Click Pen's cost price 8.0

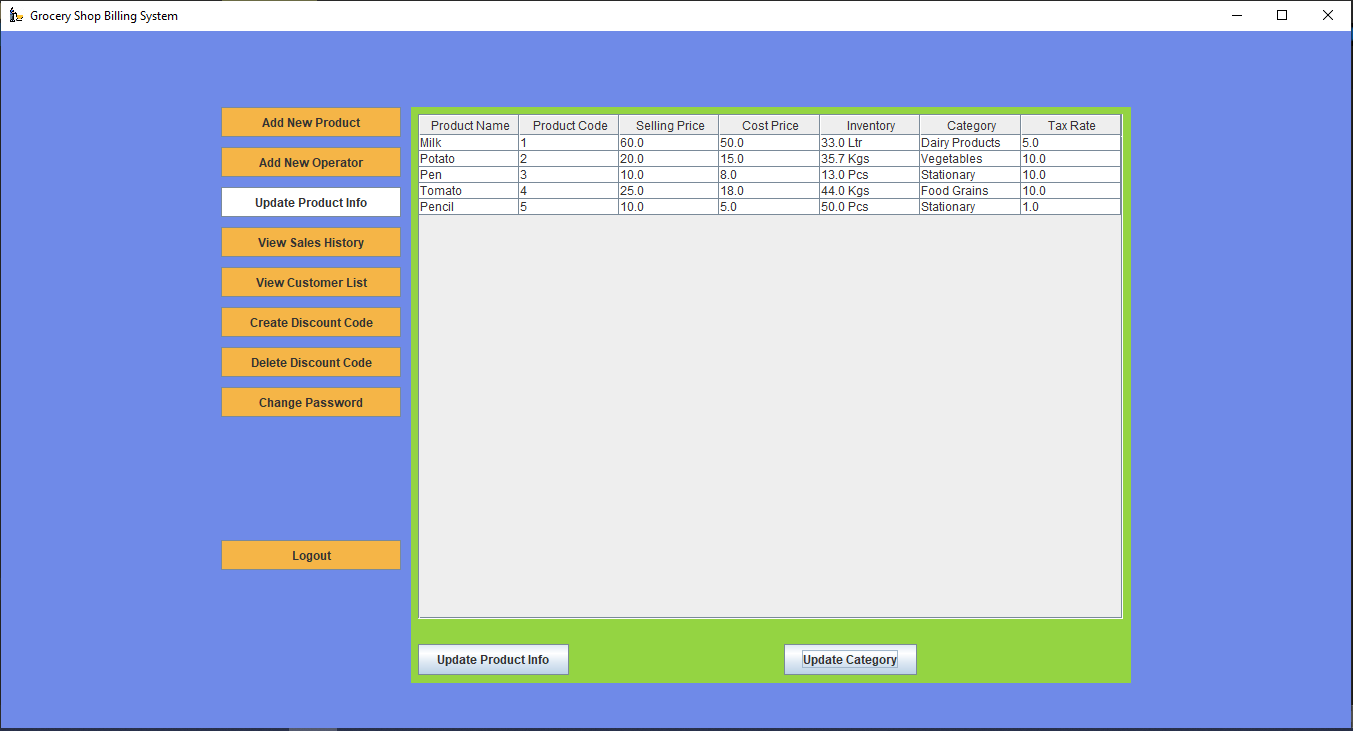(x=769, y=175)
